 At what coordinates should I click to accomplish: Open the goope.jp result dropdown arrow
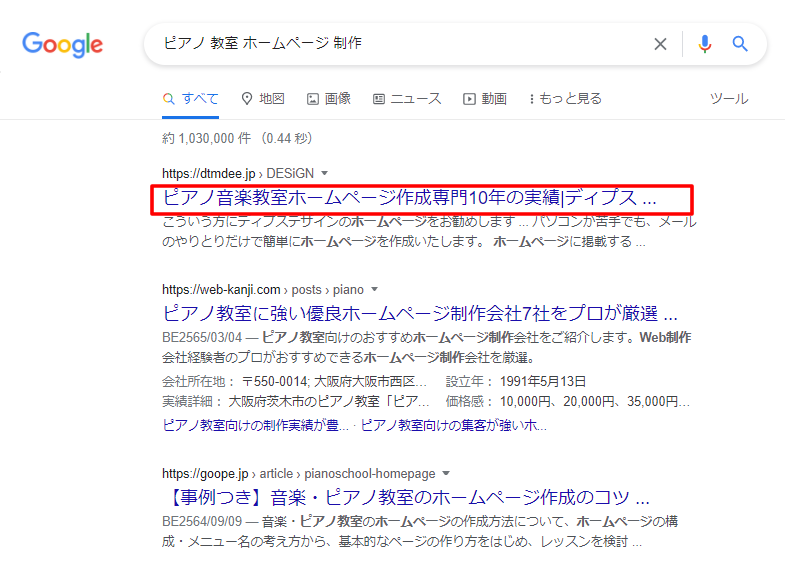tap(446, 473)
